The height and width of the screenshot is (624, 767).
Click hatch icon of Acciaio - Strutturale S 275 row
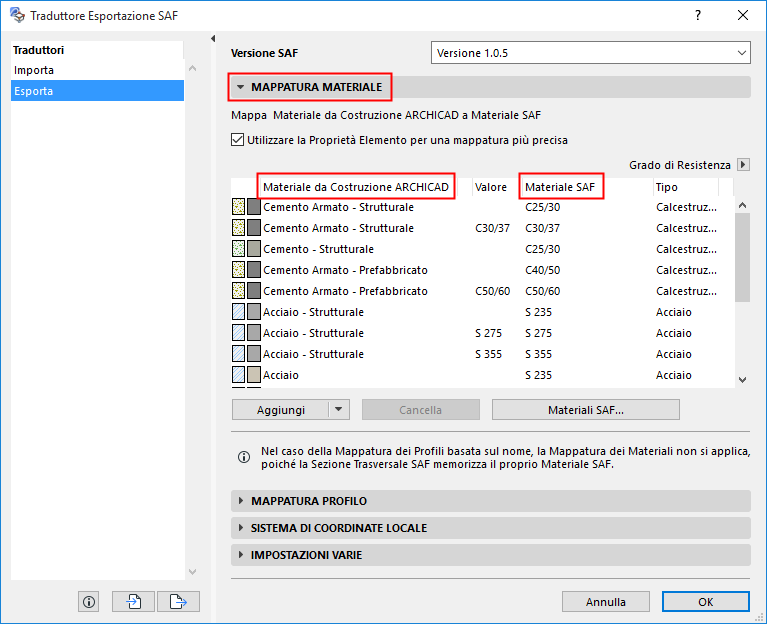point(238,333)
